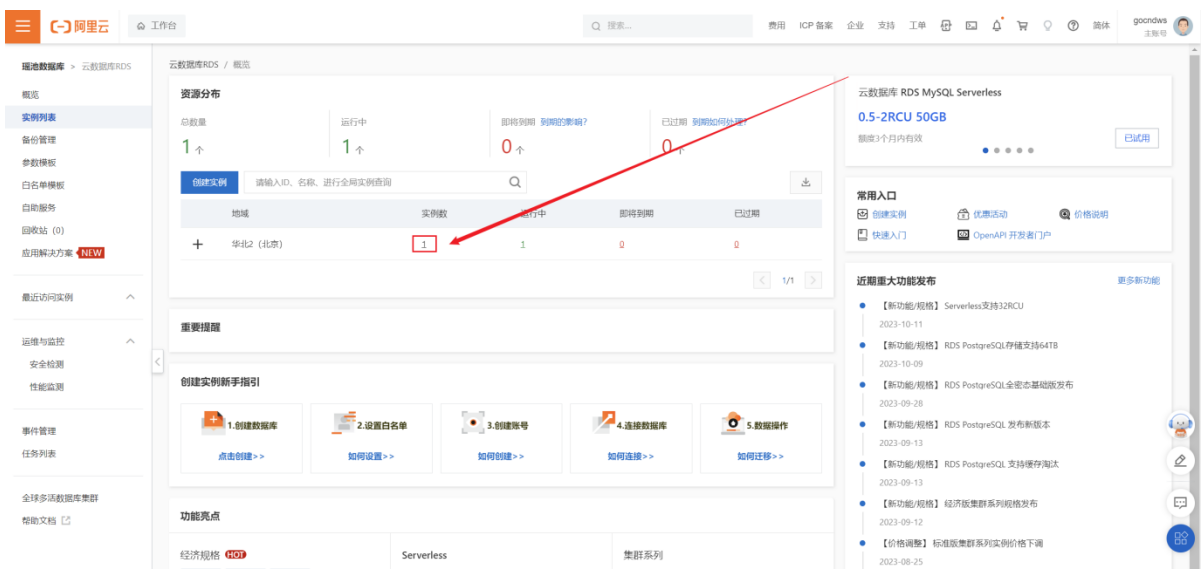Open the shopping cart icon

click(1022, 26)
